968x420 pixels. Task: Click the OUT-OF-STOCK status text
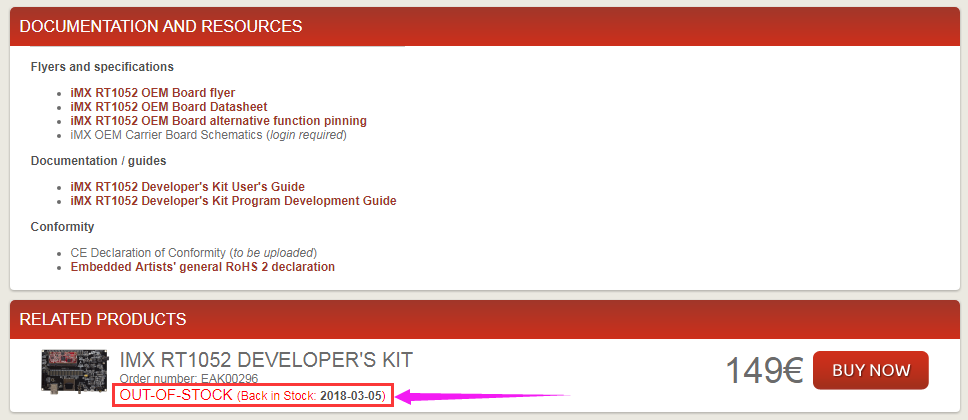177,395
